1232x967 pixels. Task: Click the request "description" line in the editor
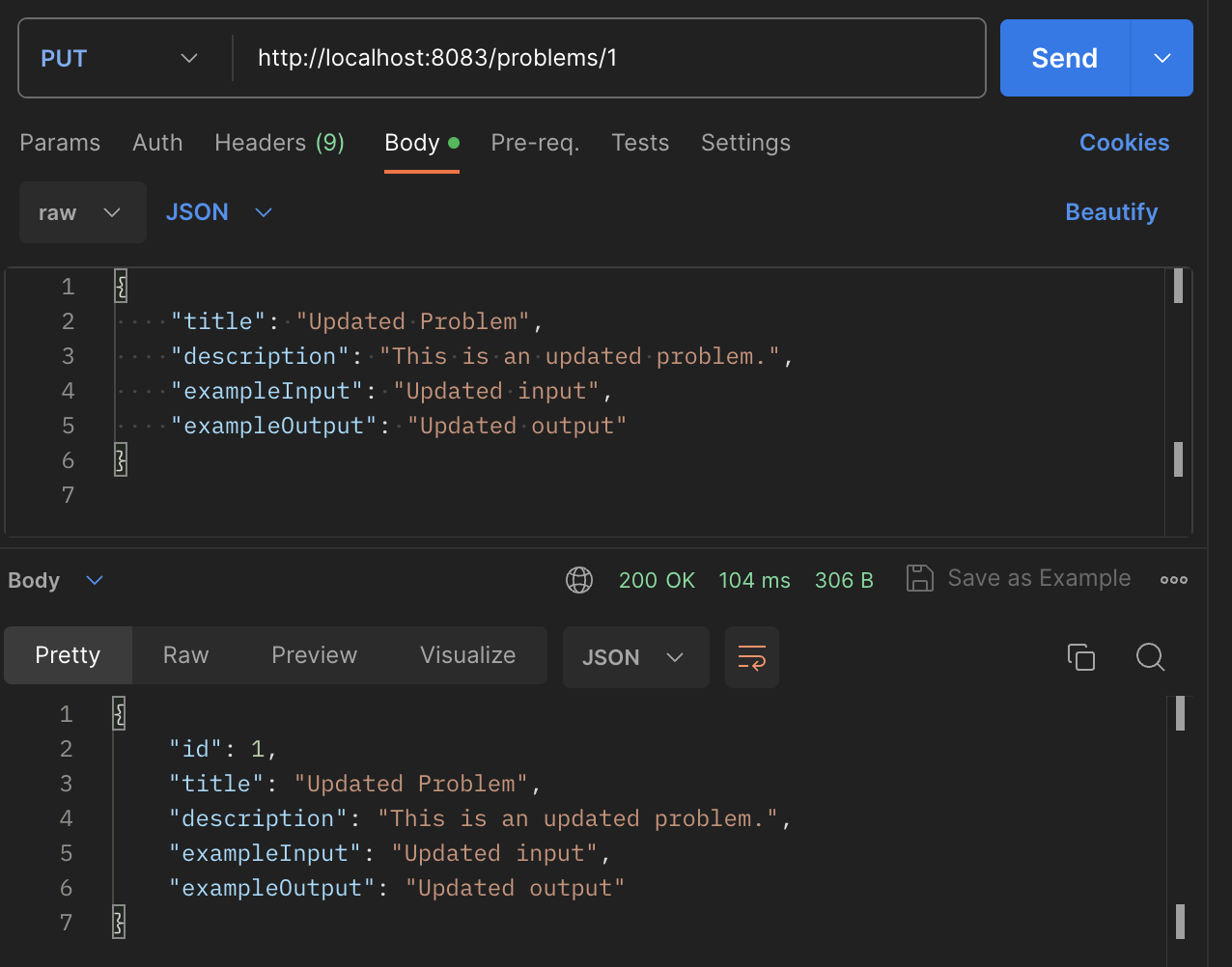click(482, 356)
